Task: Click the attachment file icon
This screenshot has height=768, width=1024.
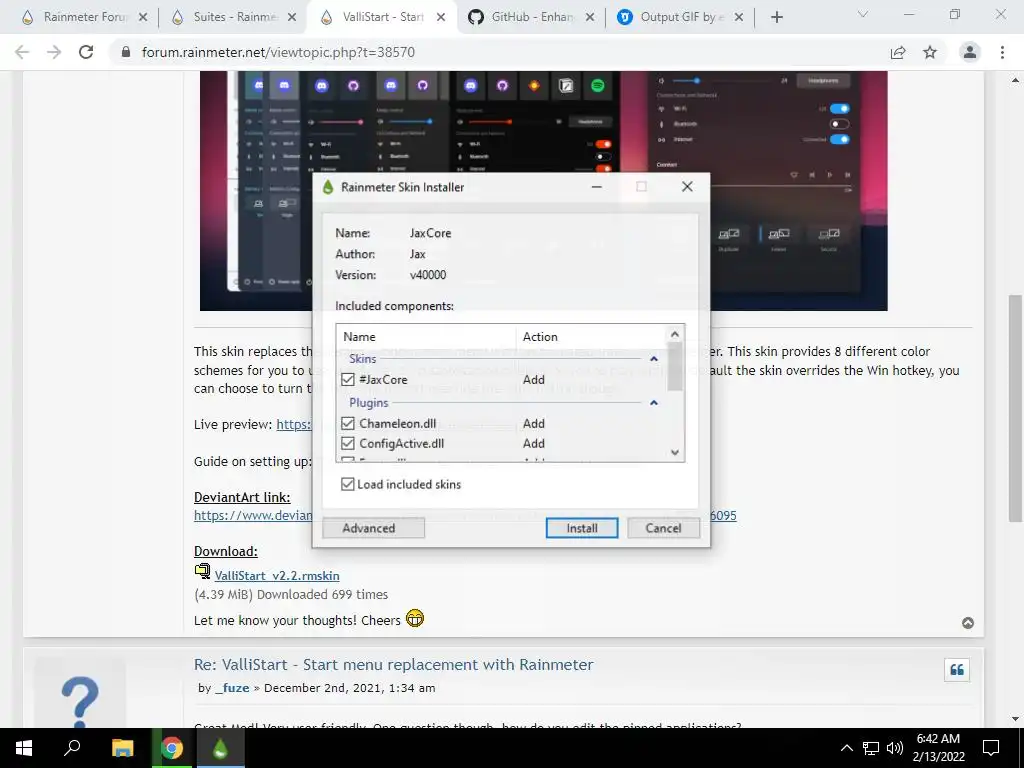Action: (202, 571)
